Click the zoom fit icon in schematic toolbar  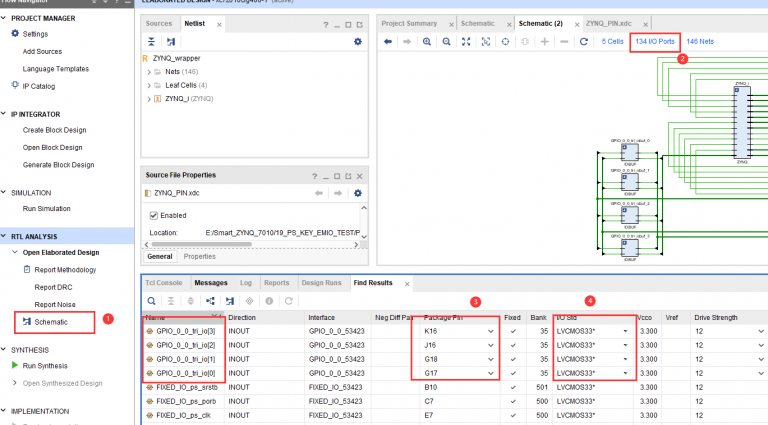465,41
